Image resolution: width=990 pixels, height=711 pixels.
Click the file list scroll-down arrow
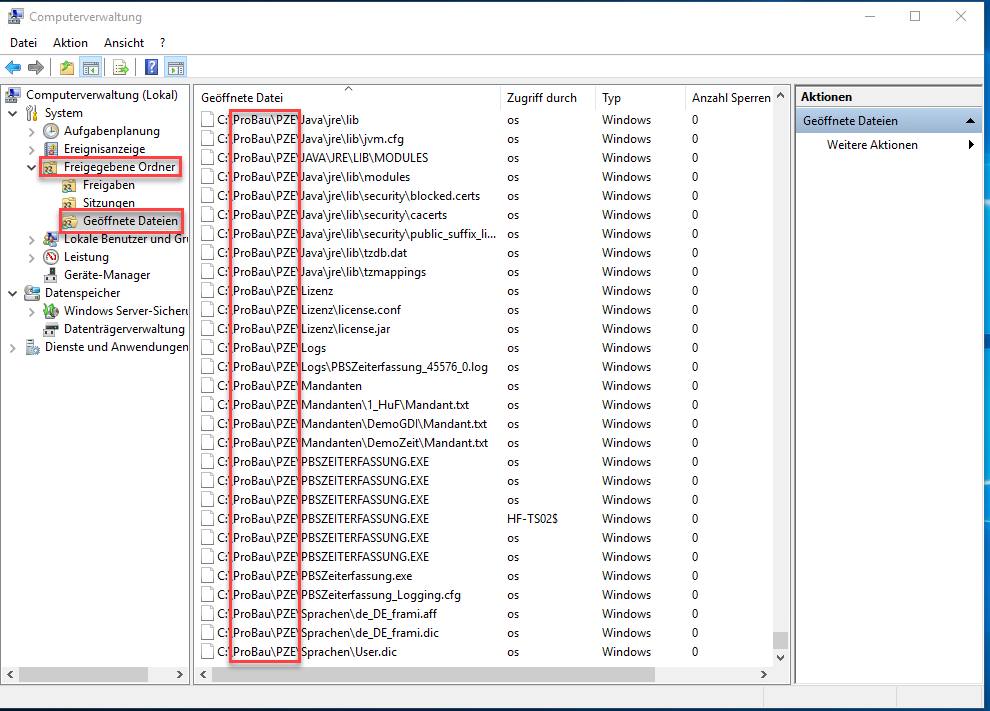tap(781, 659)
